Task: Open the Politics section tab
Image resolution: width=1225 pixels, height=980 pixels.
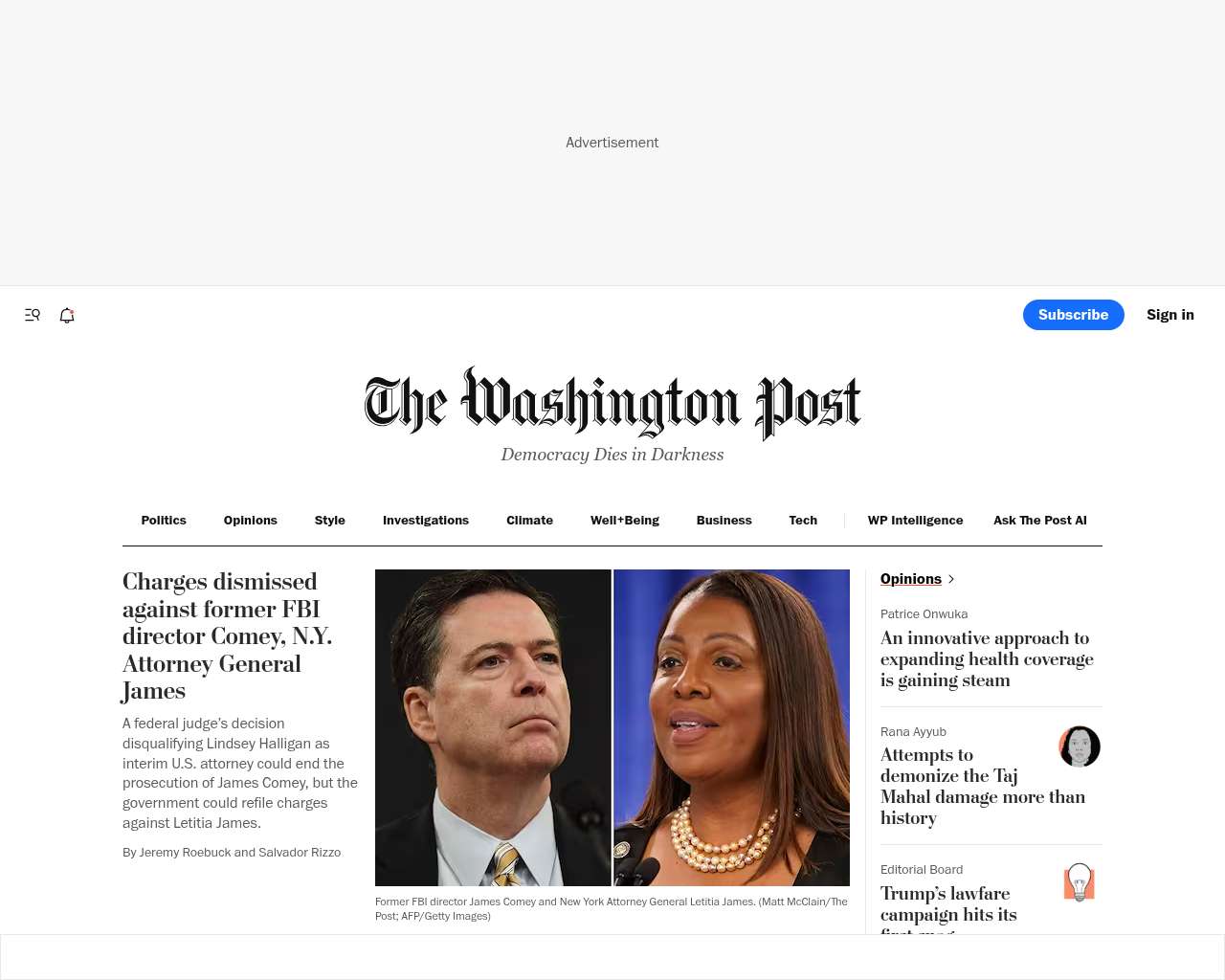Action: coord(164,521)
